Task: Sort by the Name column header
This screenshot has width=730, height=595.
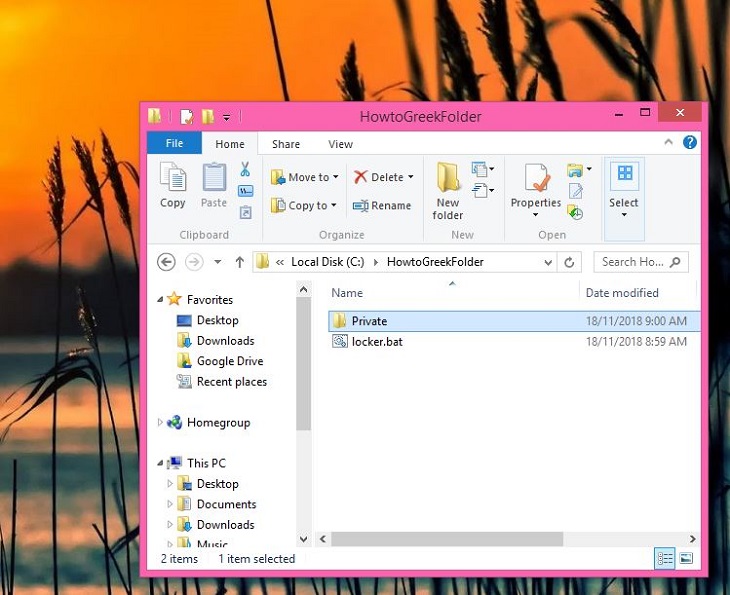Action: pos(347,293)
